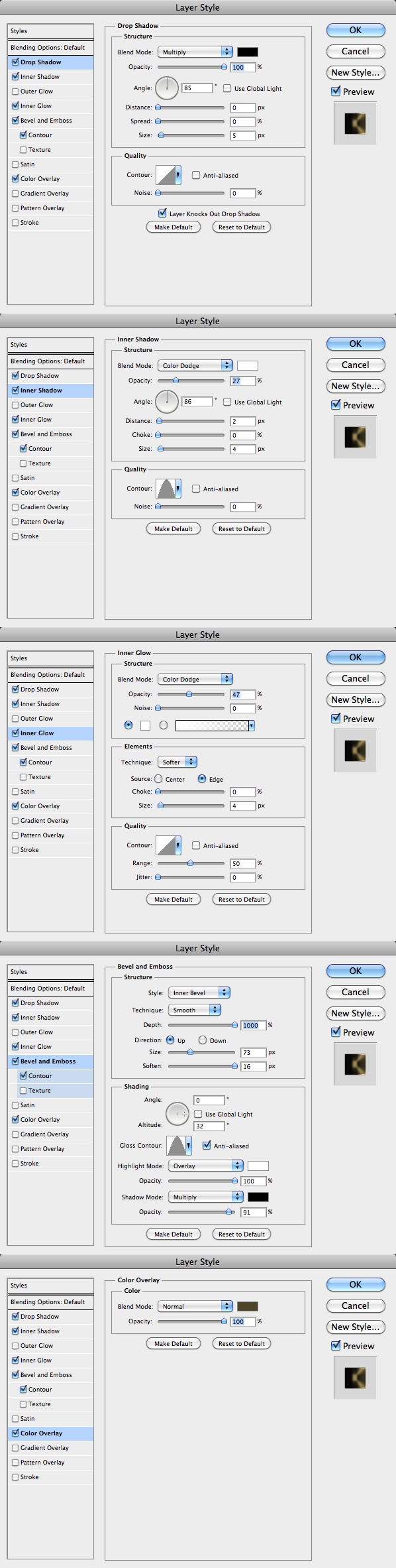The height and width of the screenshot is (1568, 396).
Task: Click the Drop Shadow angle dial set to 85
Action: click(x=167, y=87)
